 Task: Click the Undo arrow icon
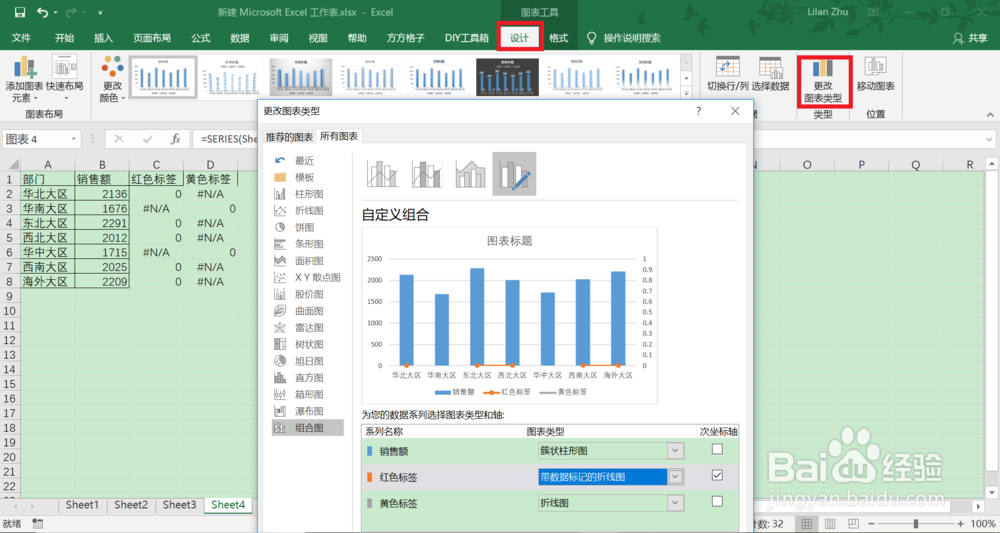coord(43,12)
